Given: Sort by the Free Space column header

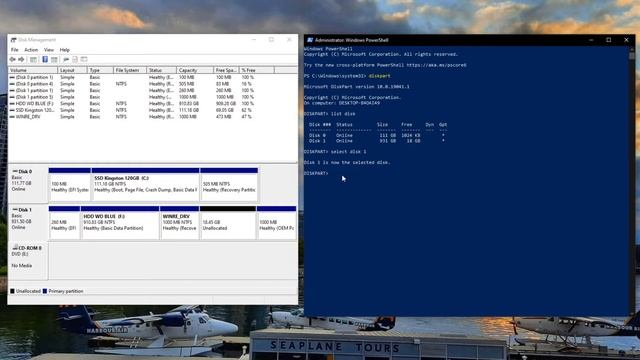Looking at the screenshot, I should click(226, 70).
